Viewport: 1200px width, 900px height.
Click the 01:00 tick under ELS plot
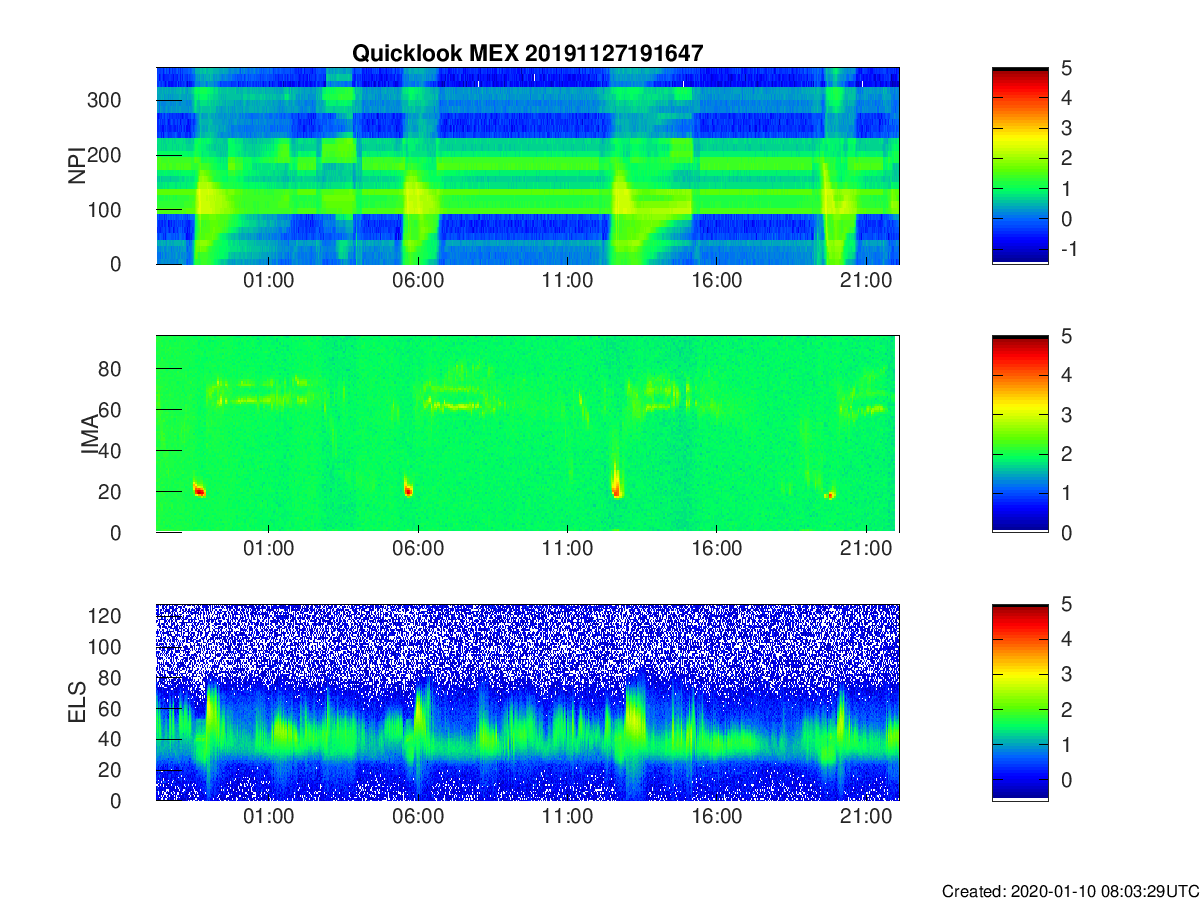[x=268, y=818]
